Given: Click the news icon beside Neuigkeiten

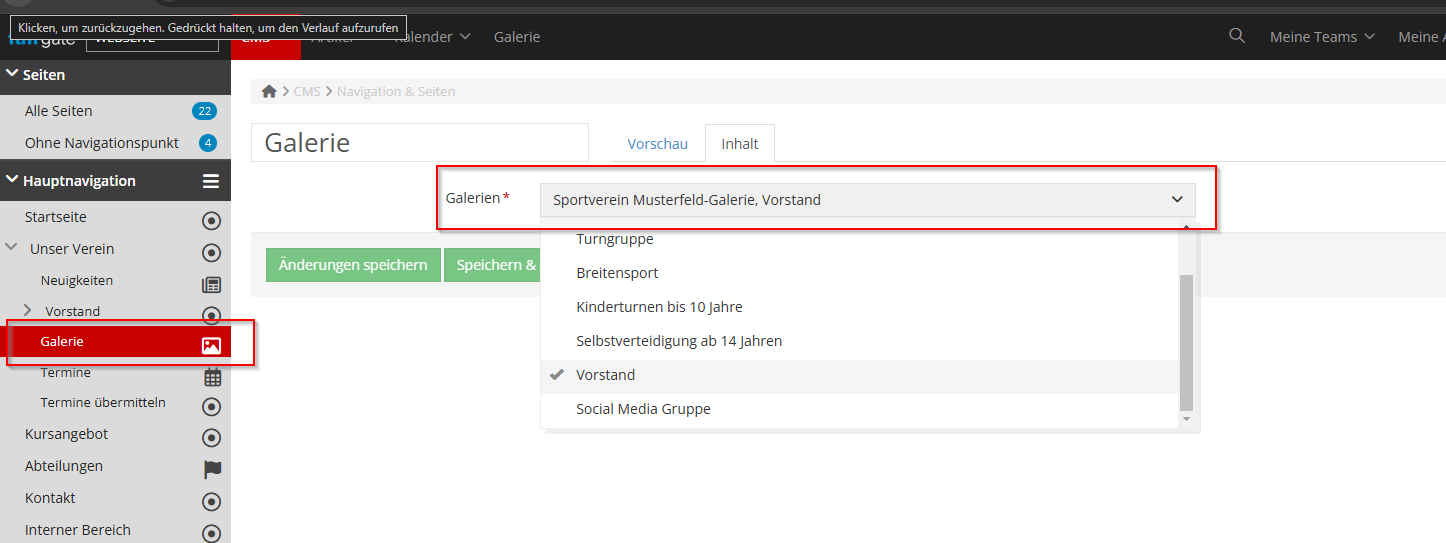Looking at the screenshot, I should [211, 284].
